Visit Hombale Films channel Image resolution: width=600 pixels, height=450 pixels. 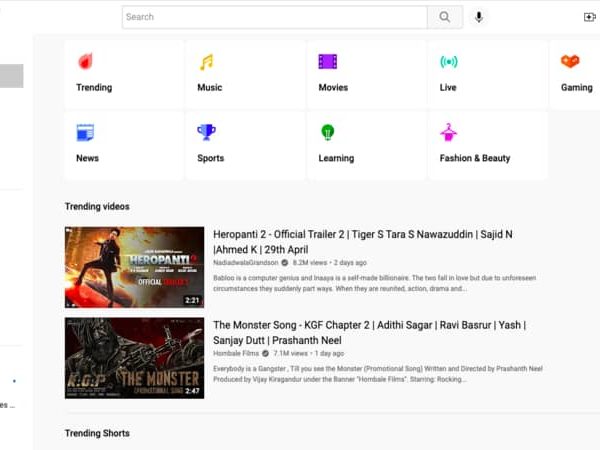point(236,353)
